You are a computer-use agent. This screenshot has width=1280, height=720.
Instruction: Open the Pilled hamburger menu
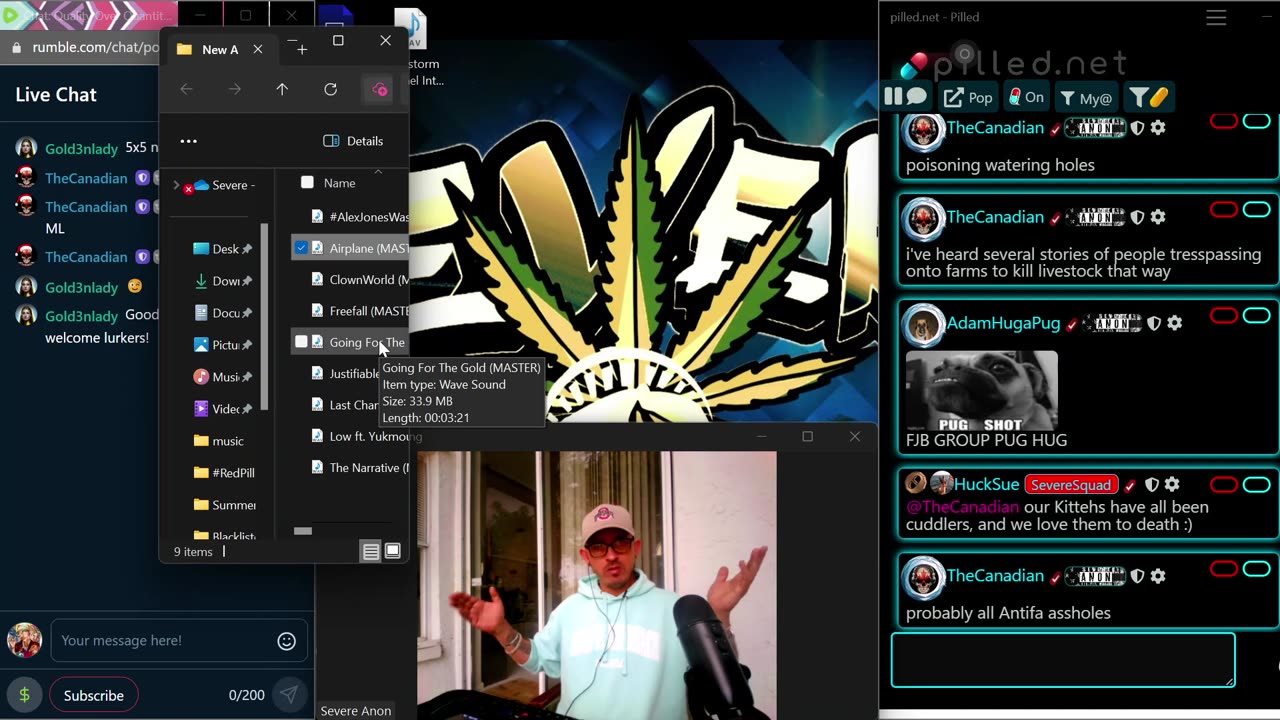tap(1216, 18)
